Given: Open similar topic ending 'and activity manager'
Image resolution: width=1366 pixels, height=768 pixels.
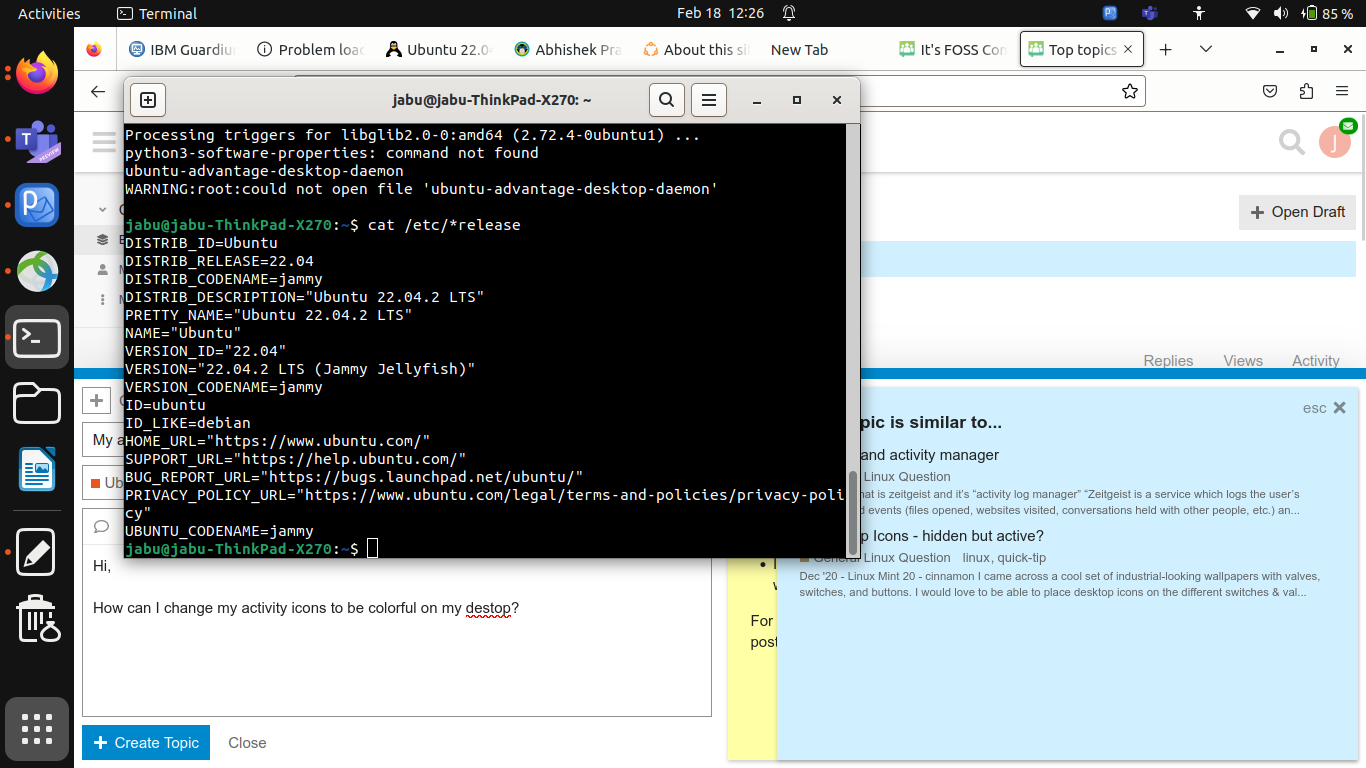Looking at the screenshot, I should 930,455.
